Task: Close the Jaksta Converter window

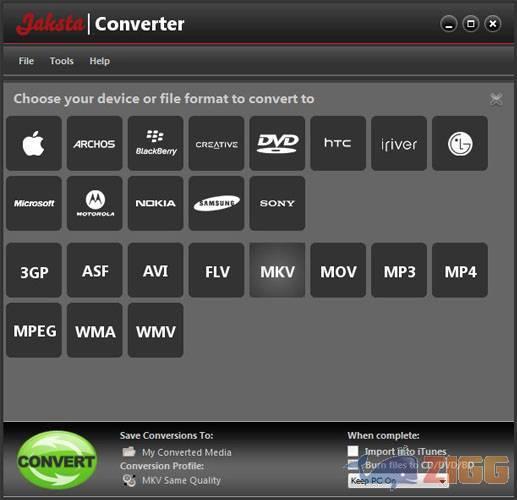Action: click(x=493, y=24)
